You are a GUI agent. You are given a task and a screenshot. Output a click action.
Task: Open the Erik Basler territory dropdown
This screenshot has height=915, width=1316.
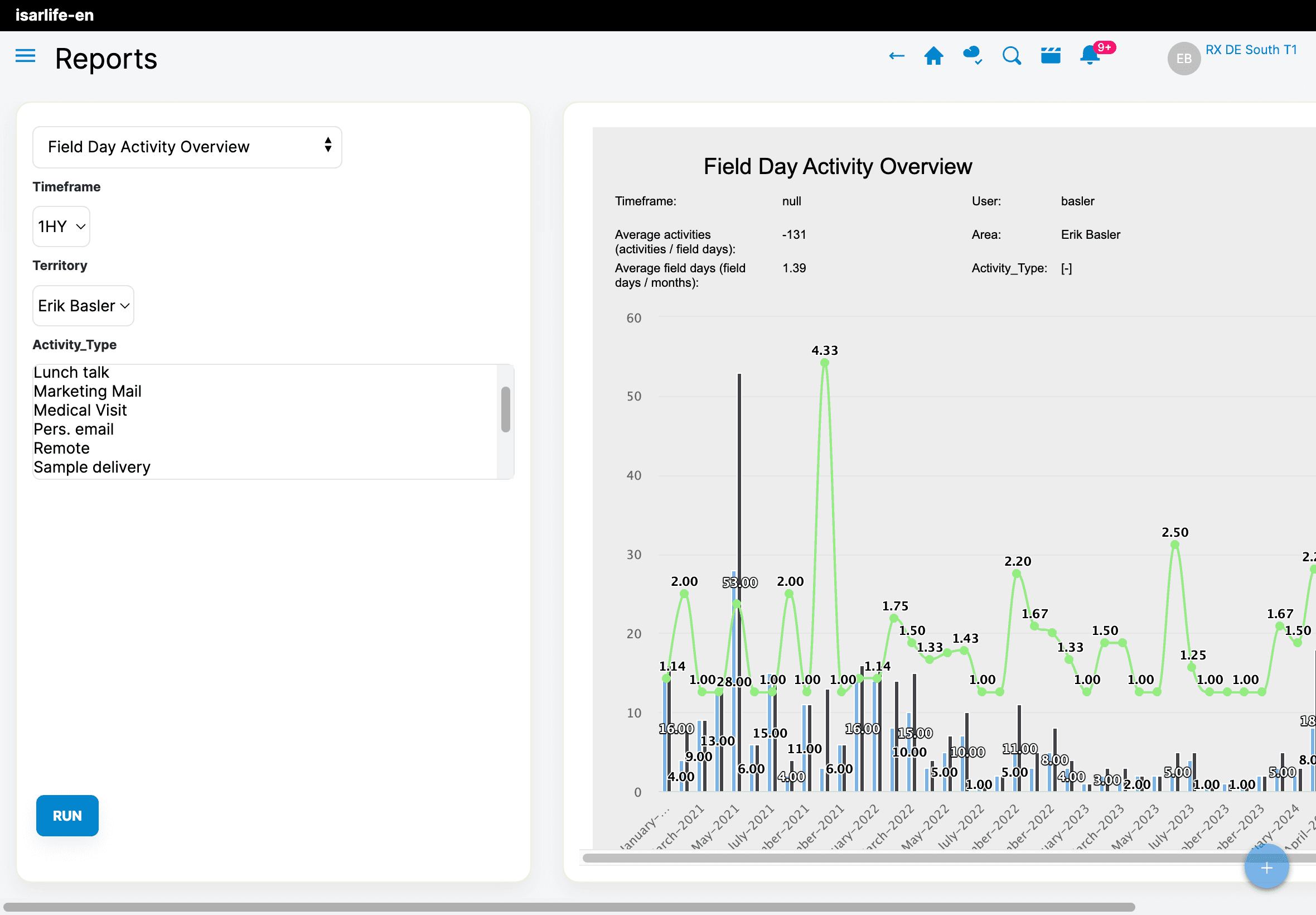coord(83,306)
